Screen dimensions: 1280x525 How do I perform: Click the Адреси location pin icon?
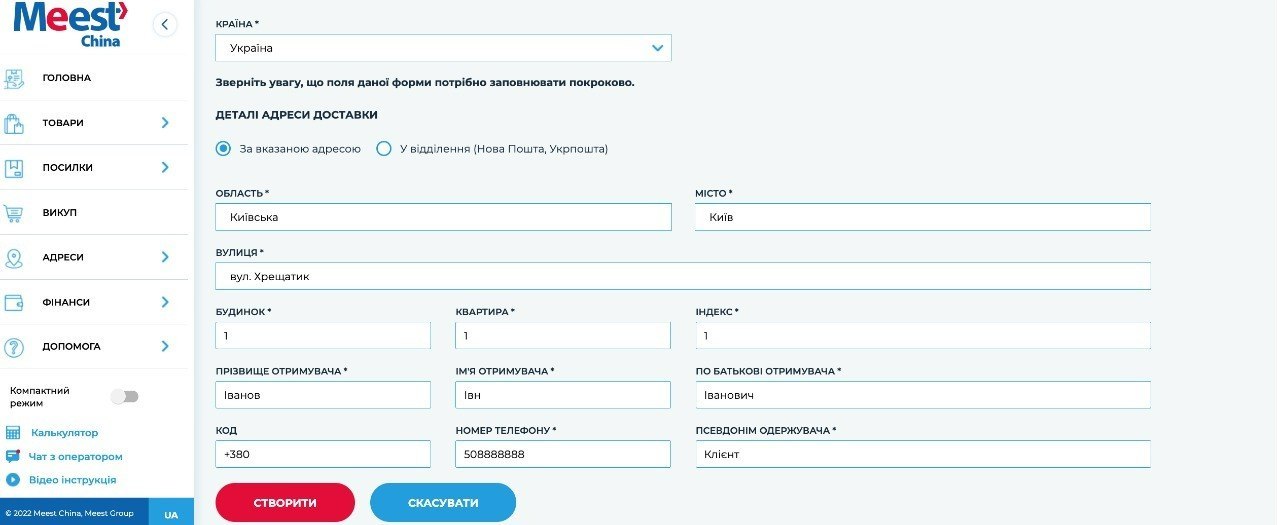pyautogui.click(x=14, y=258)
